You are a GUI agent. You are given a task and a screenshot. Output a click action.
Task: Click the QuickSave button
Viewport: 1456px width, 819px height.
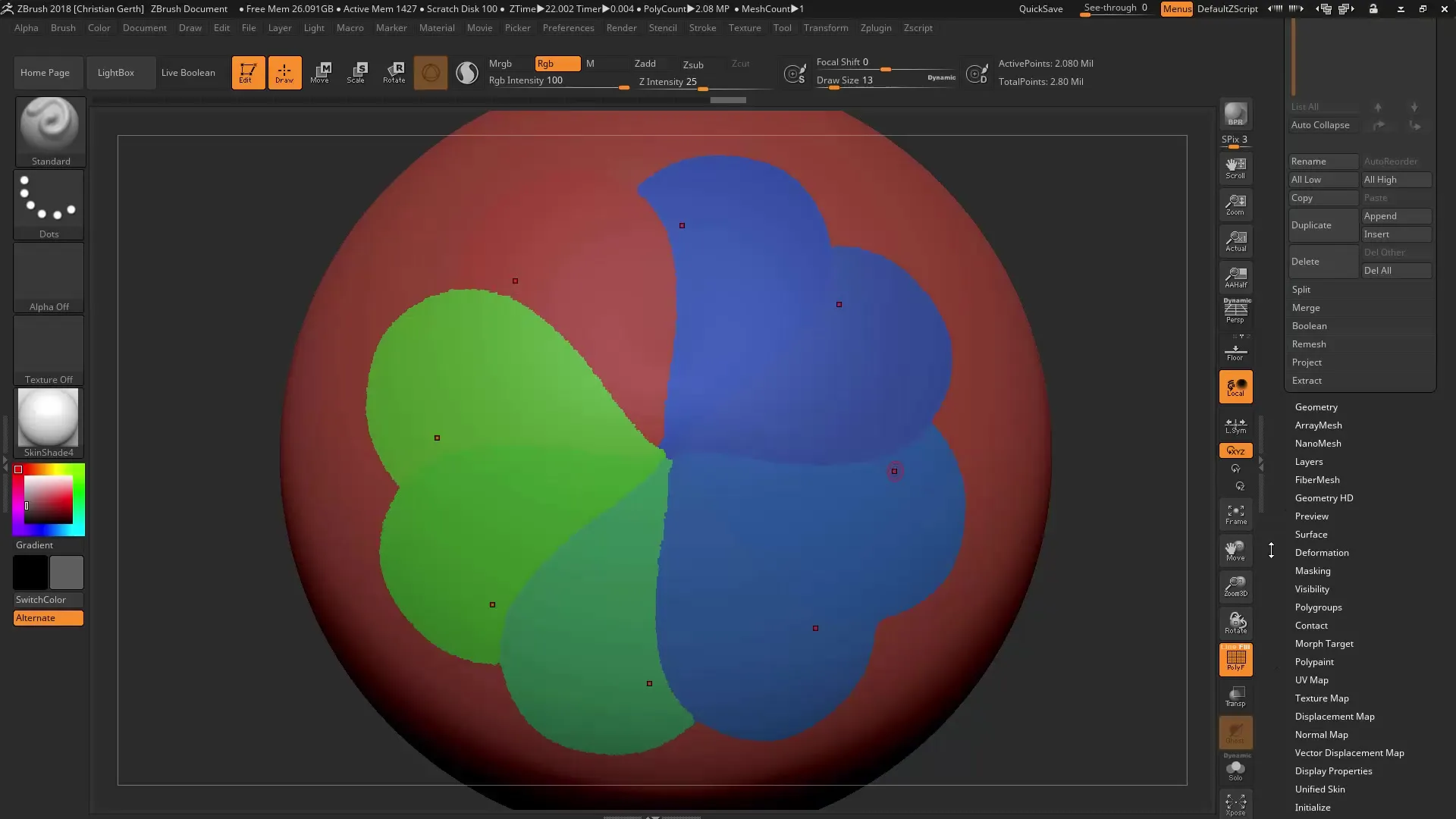pos(1040,8)
